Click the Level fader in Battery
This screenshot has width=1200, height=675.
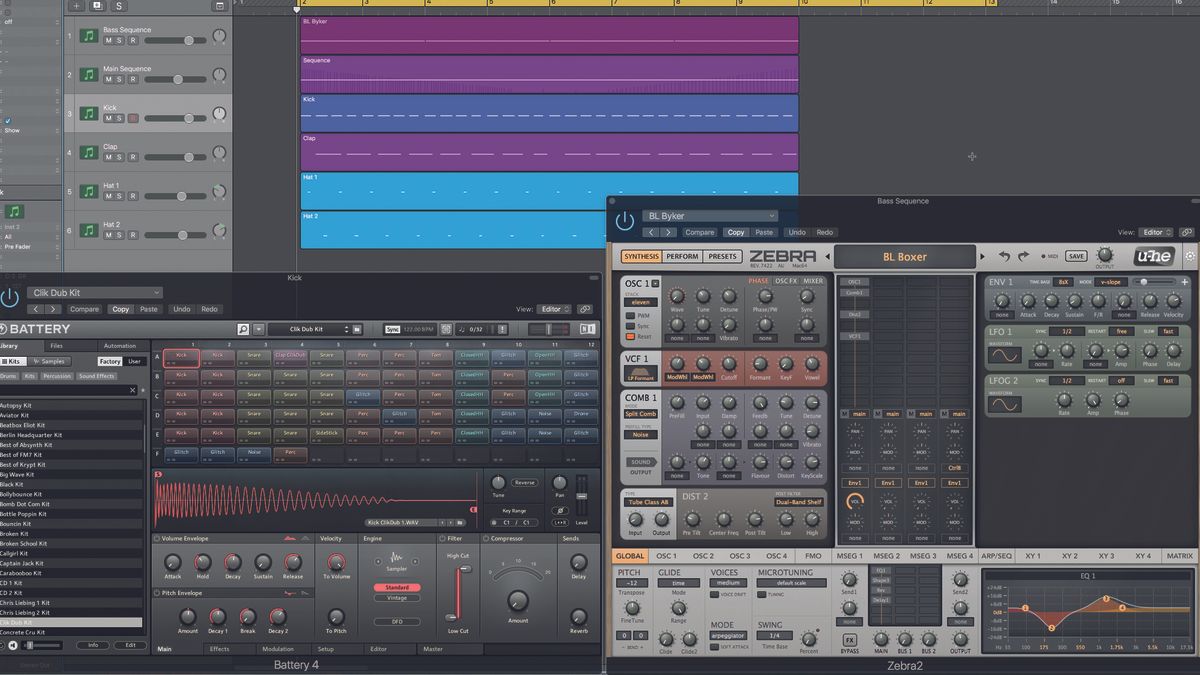click(x=581, y=496)
